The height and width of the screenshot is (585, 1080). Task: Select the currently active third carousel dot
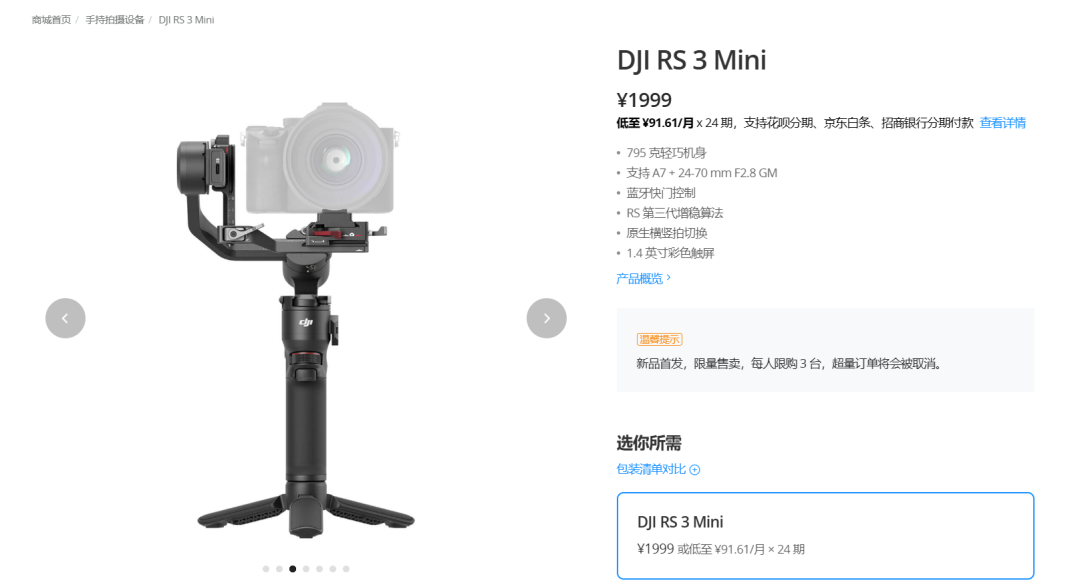(293, 569)
